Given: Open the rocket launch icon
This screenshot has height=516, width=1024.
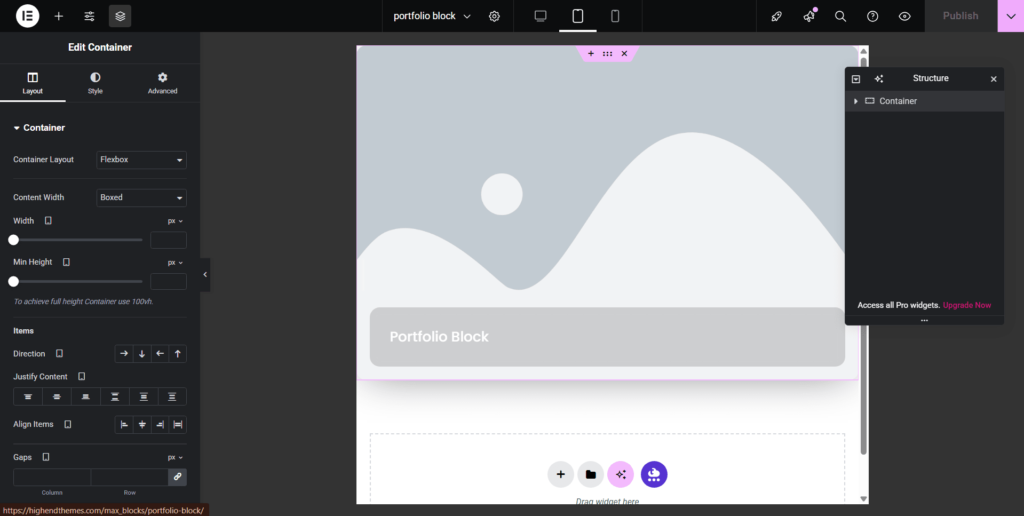Looking at the screenshot, I should click(776, 16).
